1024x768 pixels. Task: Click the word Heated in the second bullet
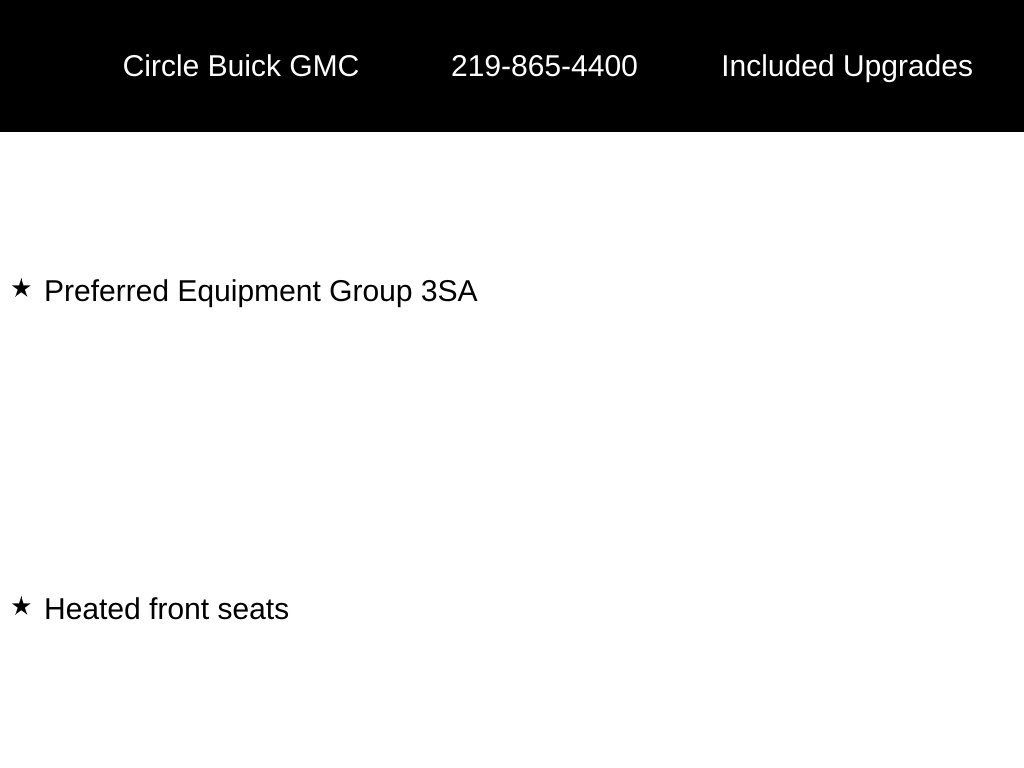pos(93,609)
